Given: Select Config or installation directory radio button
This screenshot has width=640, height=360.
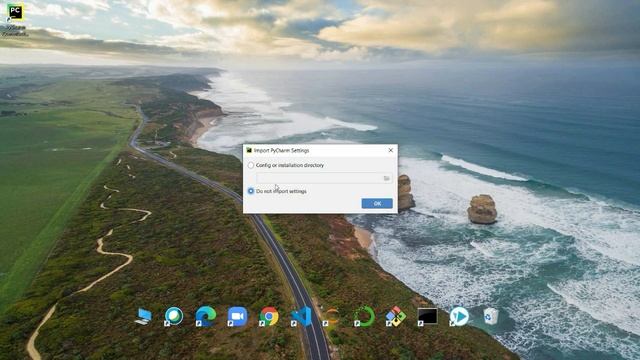Looking at the screenshot, I should (251, 165).
